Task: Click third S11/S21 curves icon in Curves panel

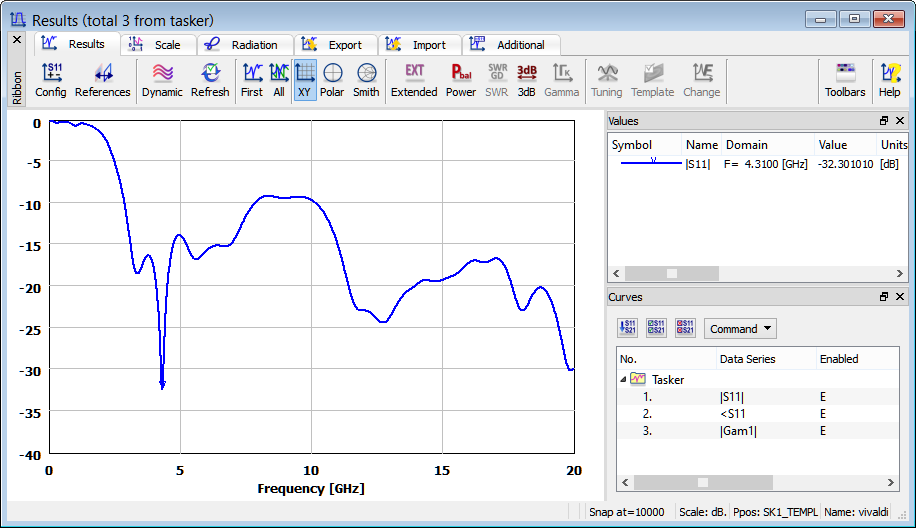Action: (x=685, y=328)
